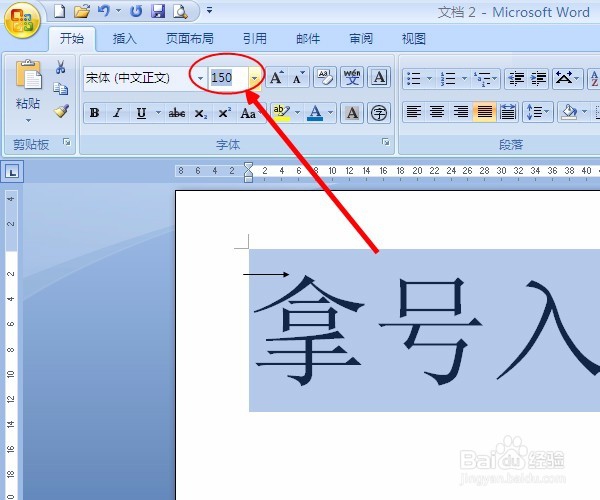Image resolution: width=600 pixels, height=500 pixels.
Task: Open the font color dropdown arrow
Action: click(331, 113)
